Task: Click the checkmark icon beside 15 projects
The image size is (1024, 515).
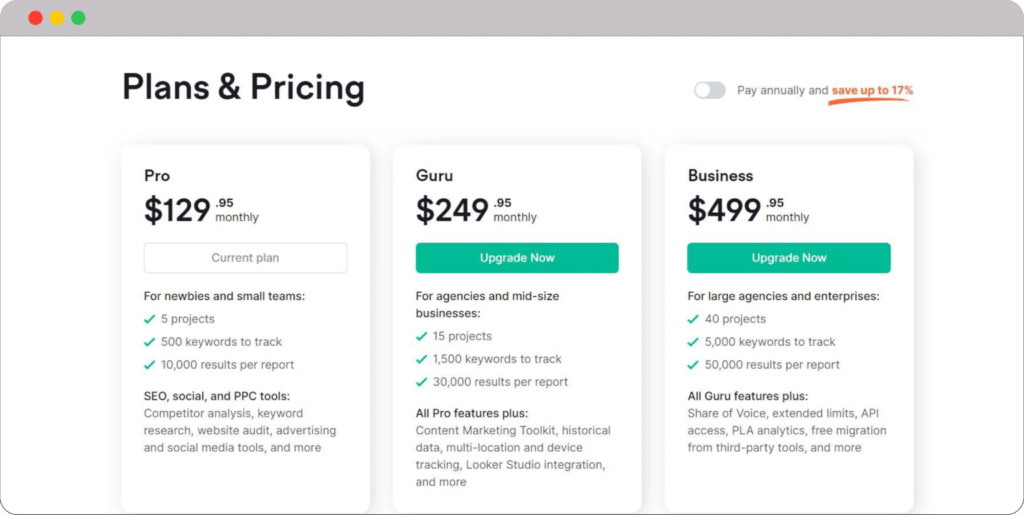Action: pos(421,337)
